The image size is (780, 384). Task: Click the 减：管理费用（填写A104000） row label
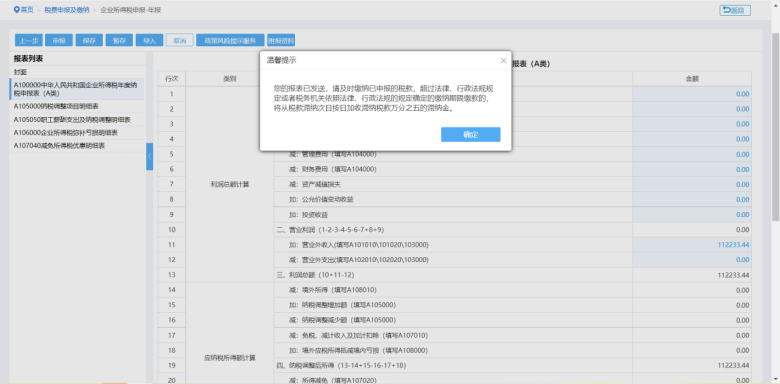click(332, 154)
